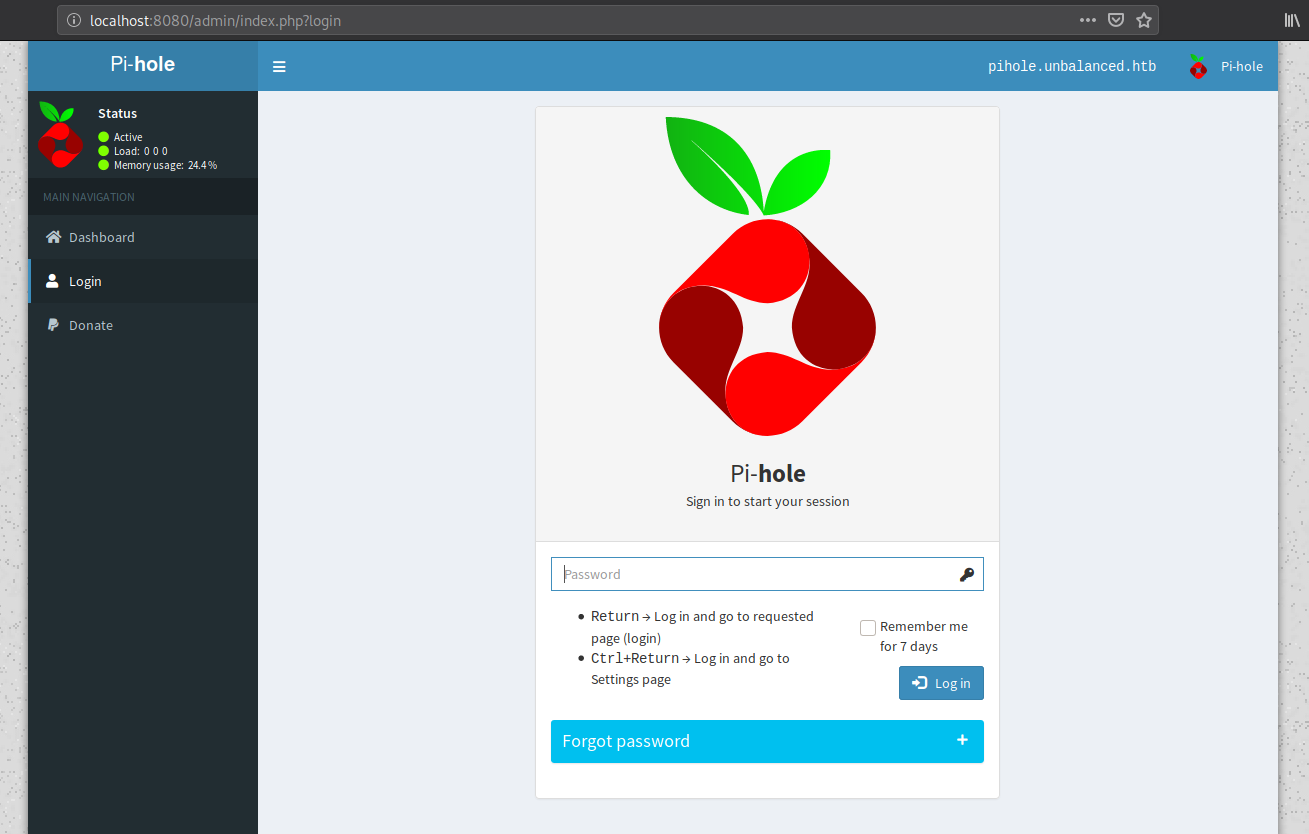
Task: Expand the Forgot password panel
Action: point(767,741)
